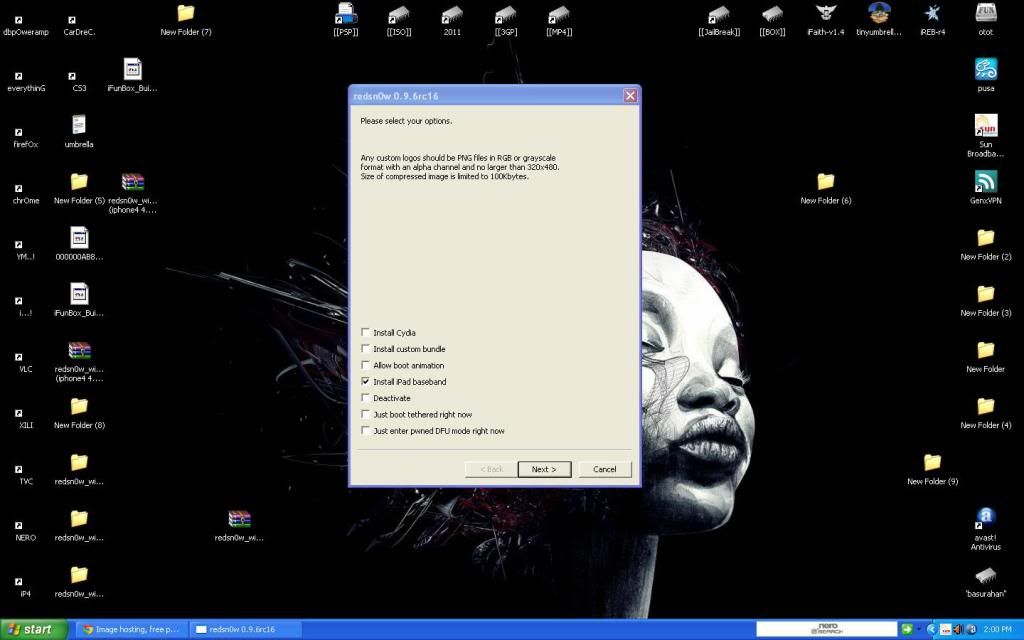The width and height of the screenshot is (1024, 640).
Task: Launch the NERO shortcut
Action: tap(26, 530)
